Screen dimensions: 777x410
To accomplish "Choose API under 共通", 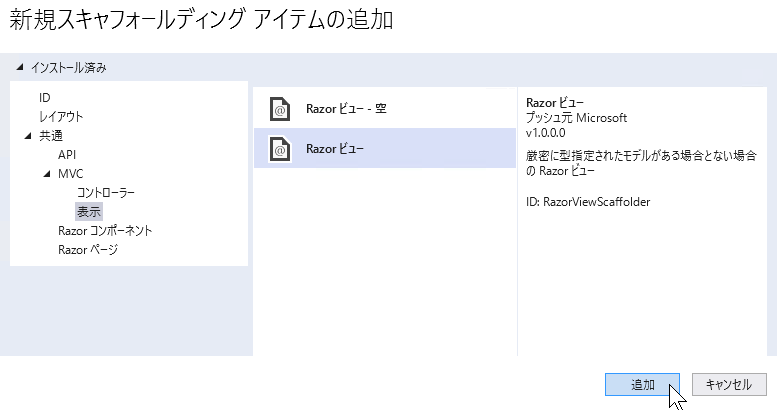I will pos(67,155).
